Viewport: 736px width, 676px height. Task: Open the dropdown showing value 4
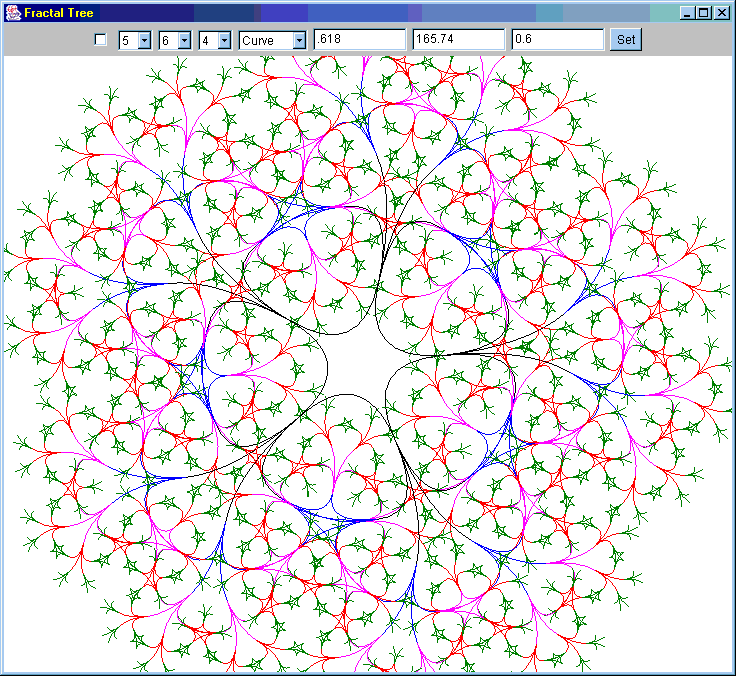(x=215, y=40)
